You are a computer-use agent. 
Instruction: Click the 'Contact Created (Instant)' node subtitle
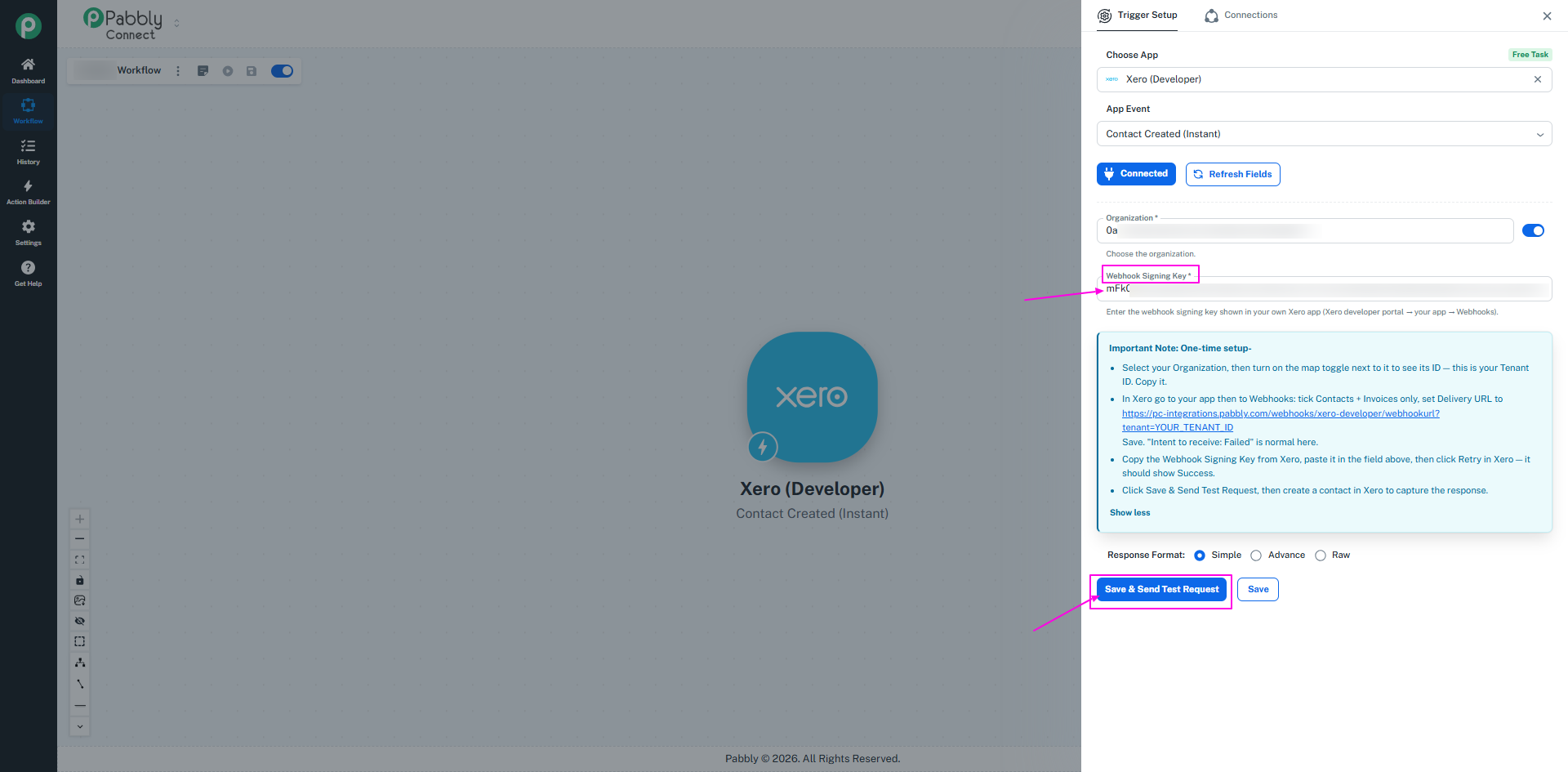pyautogui.click(x=812, y=514)
